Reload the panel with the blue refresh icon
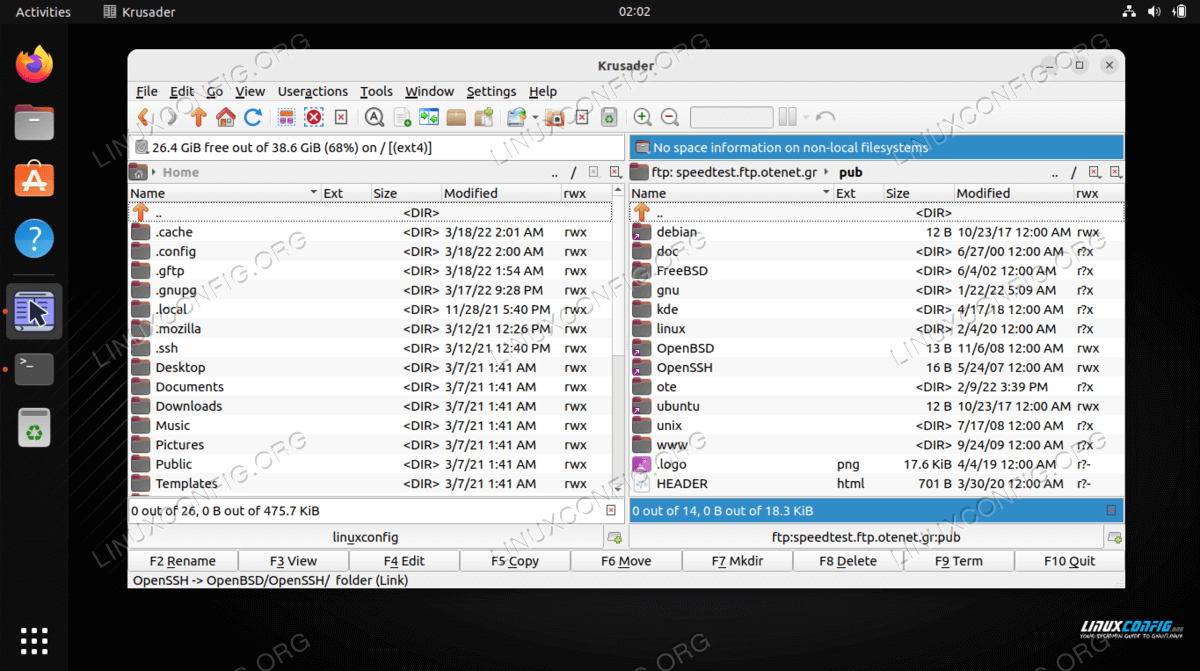The width and height of the screenshot is (1200, 671). [x=253, y=118]
